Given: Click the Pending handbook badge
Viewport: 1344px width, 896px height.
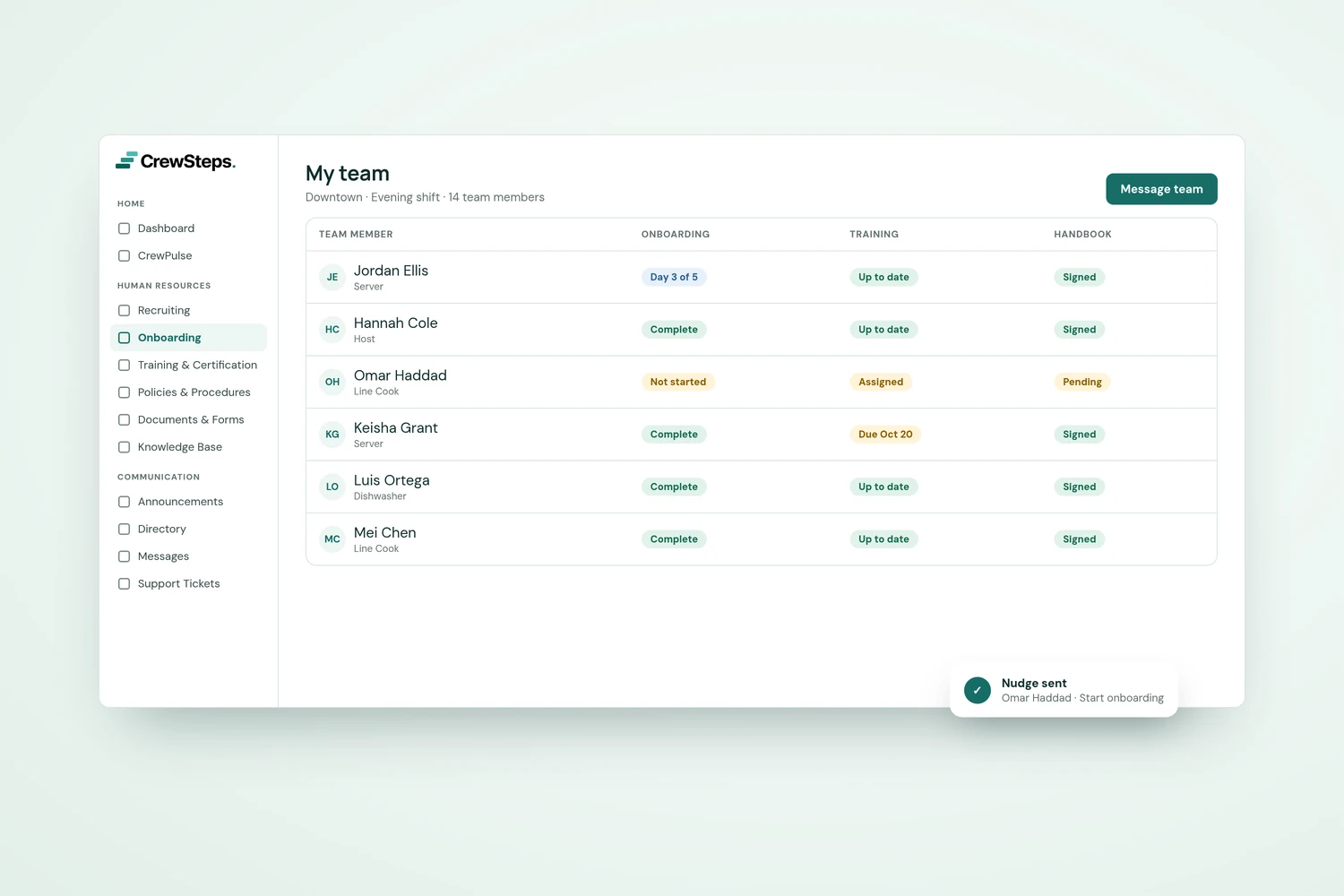Looking at the screenshot, I should click(1082, 382).
